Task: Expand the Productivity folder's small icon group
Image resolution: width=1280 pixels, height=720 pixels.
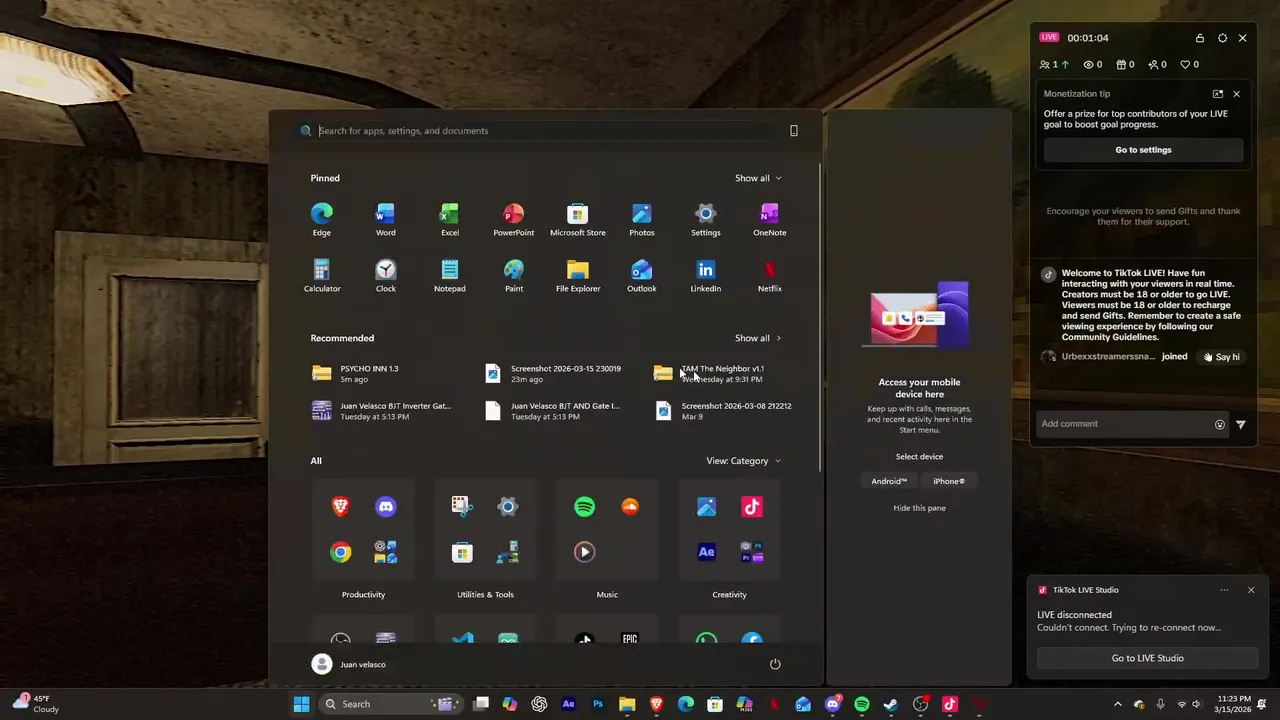Action: (x=386, y=552)
